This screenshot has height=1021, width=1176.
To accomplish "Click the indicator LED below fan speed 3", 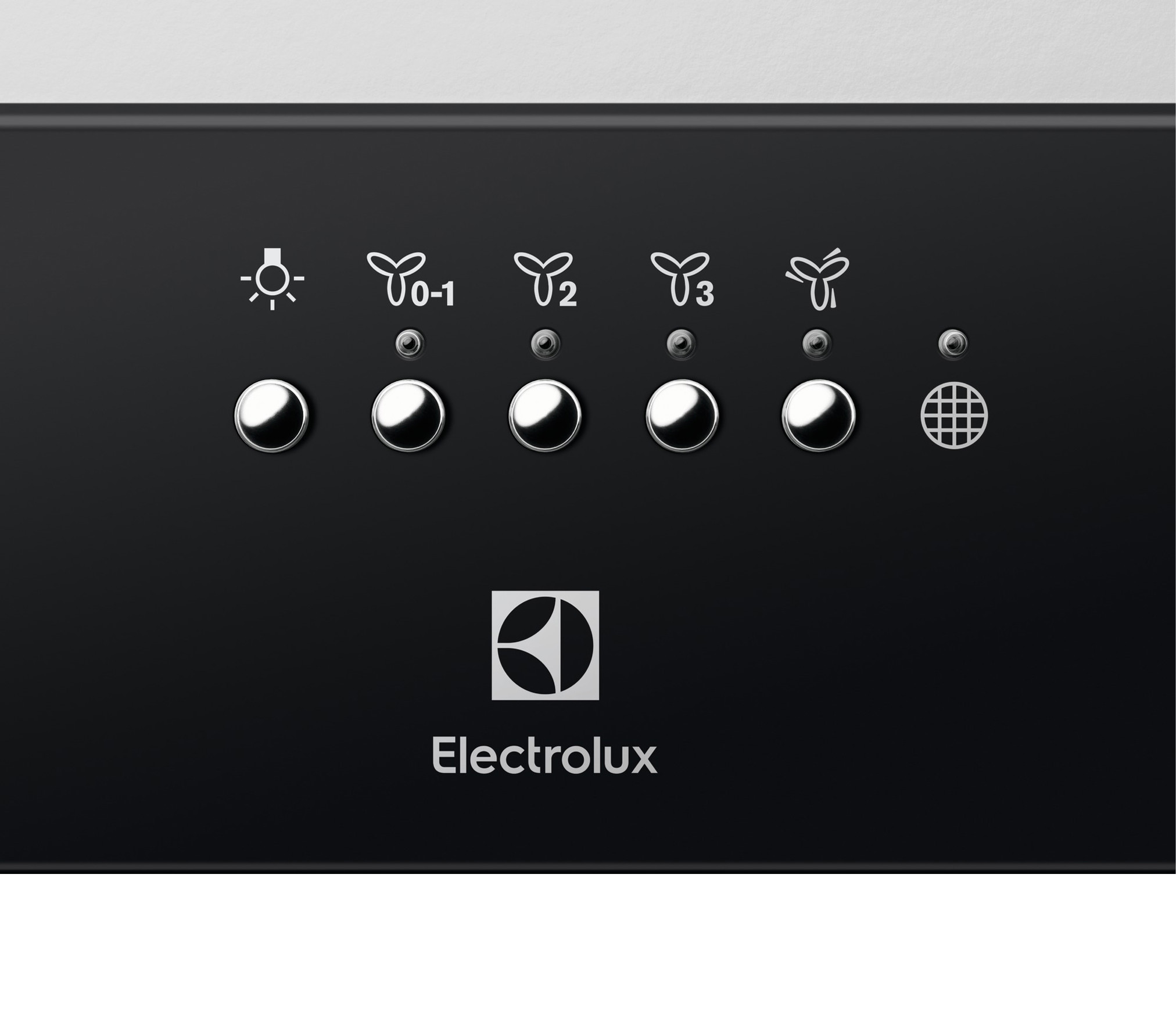I will (x=681, y=344).
